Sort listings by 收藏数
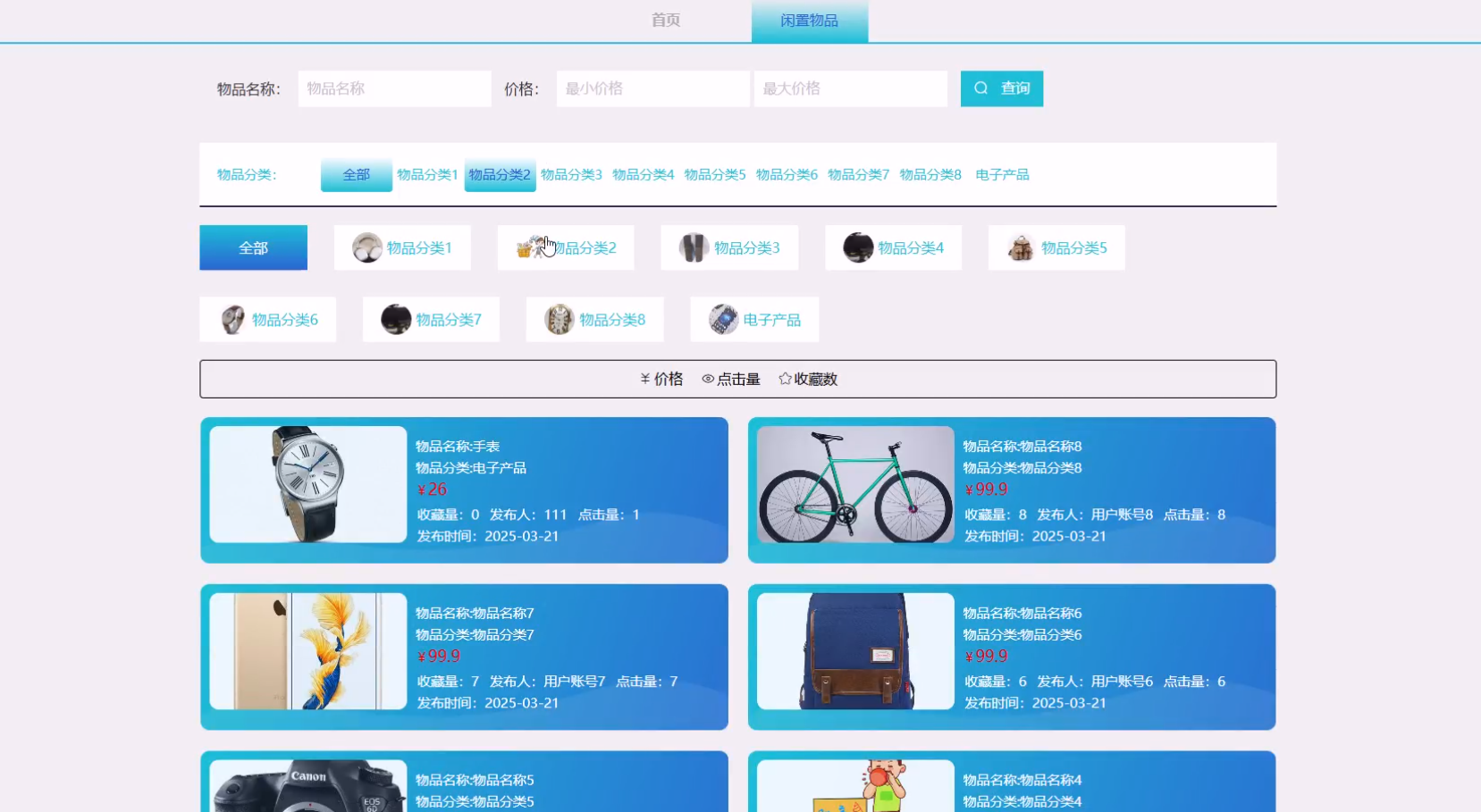 coord(808,379)
